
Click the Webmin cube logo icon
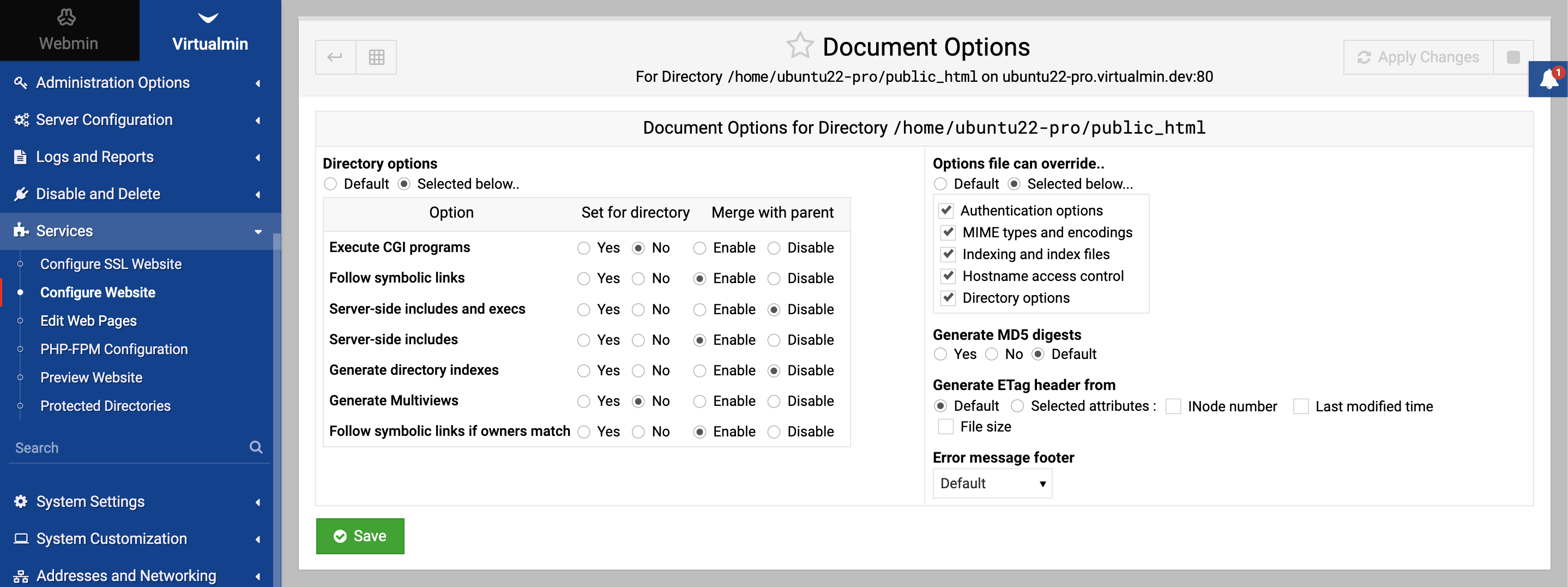tap(67, 18)
